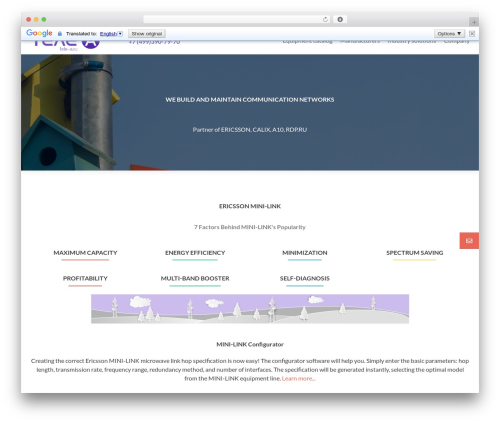The image size is (500, 423).
Task: Open a new tab with plus button
Action: tap(474, 22)
